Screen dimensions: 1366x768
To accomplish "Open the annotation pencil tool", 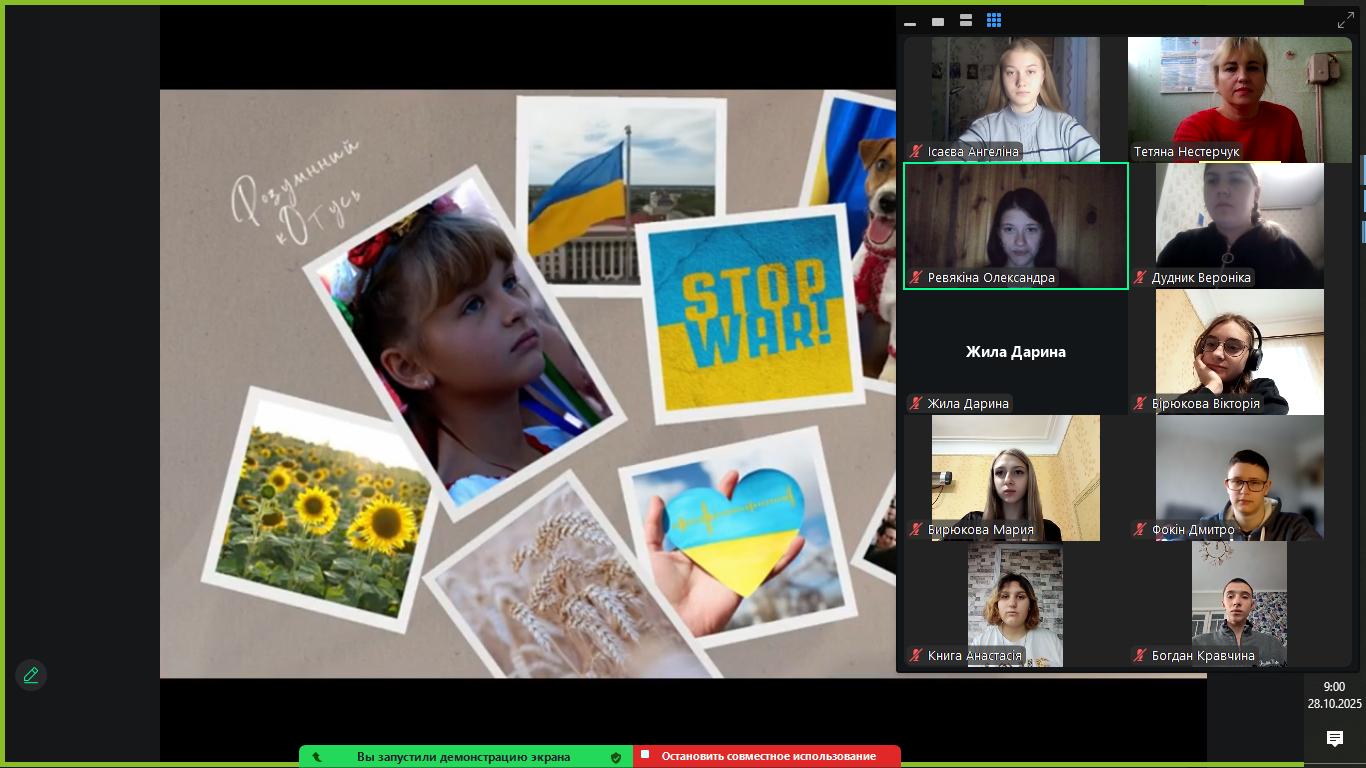I will pos(31,676).
